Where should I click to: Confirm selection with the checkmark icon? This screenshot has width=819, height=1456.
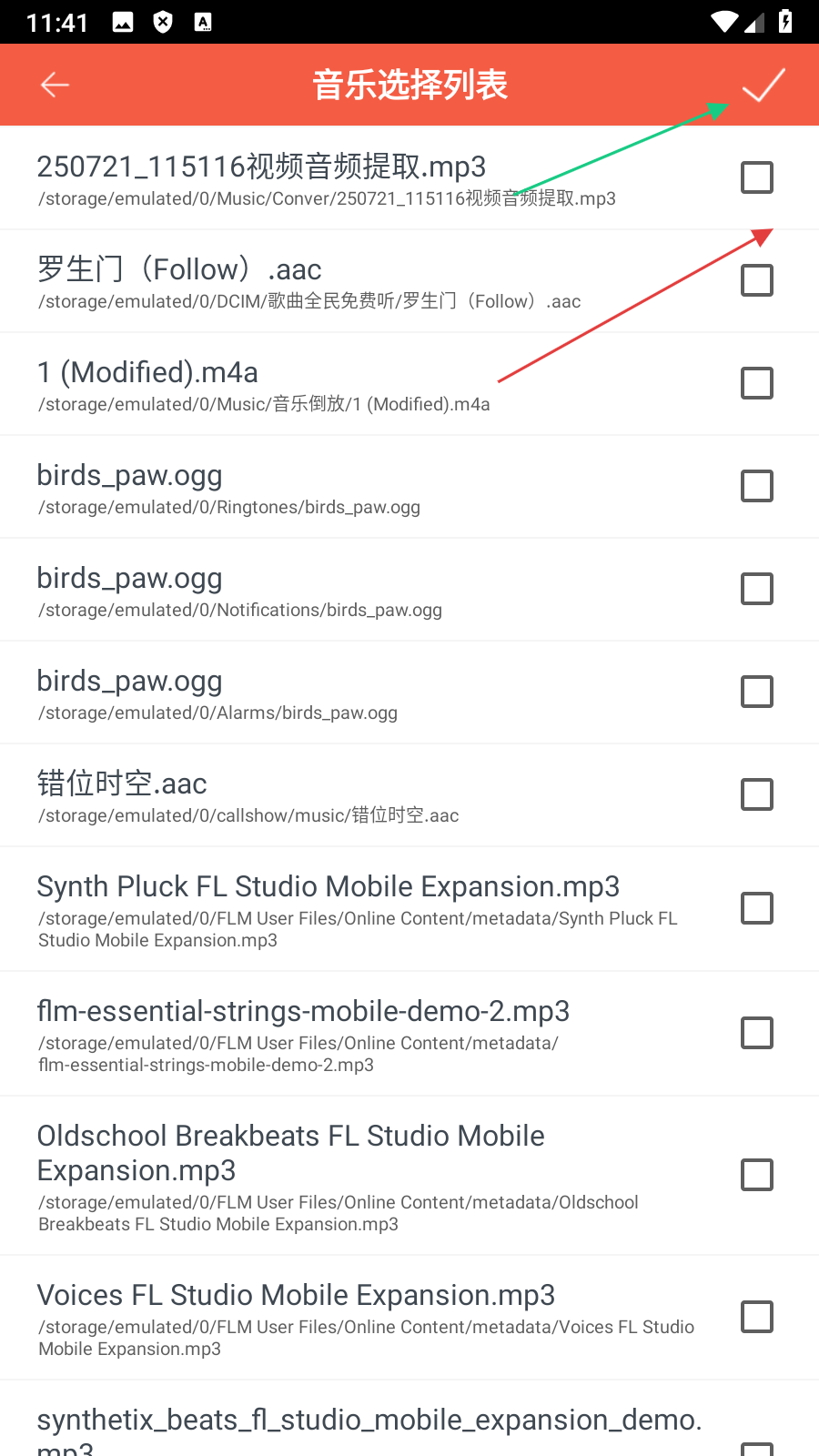(x=763, y=85)
